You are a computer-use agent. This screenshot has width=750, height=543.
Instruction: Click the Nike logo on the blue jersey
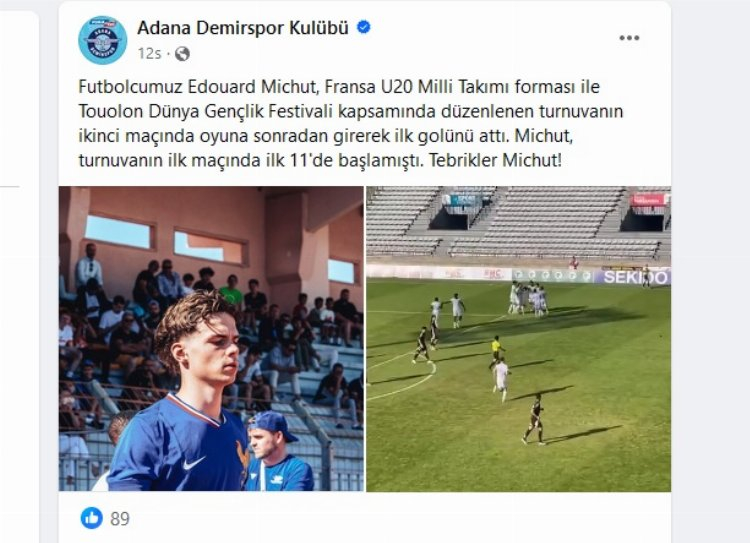tap(194, 463)
